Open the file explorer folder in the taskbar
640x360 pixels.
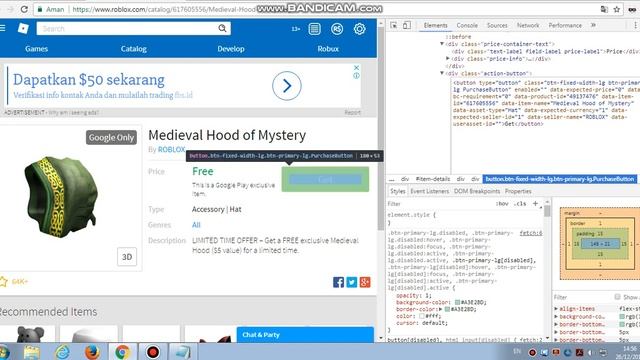32,352
